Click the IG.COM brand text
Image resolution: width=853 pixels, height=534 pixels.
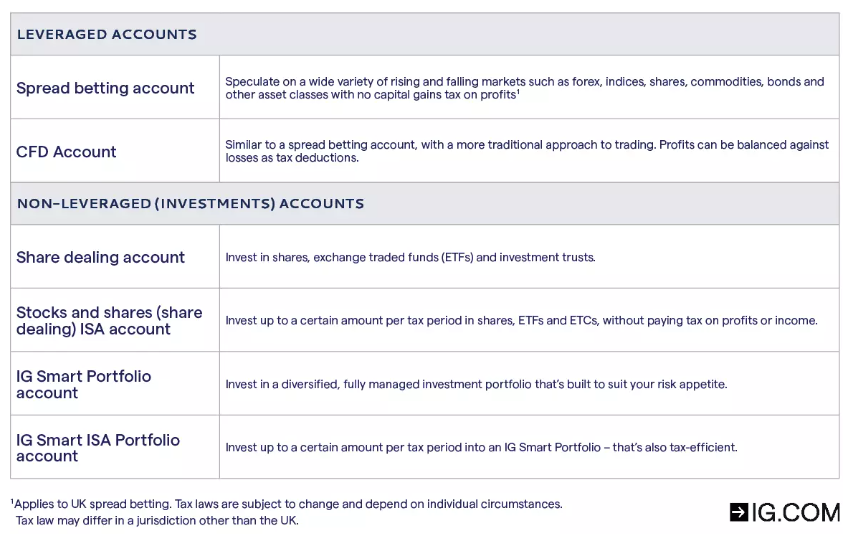coord(796,513)
